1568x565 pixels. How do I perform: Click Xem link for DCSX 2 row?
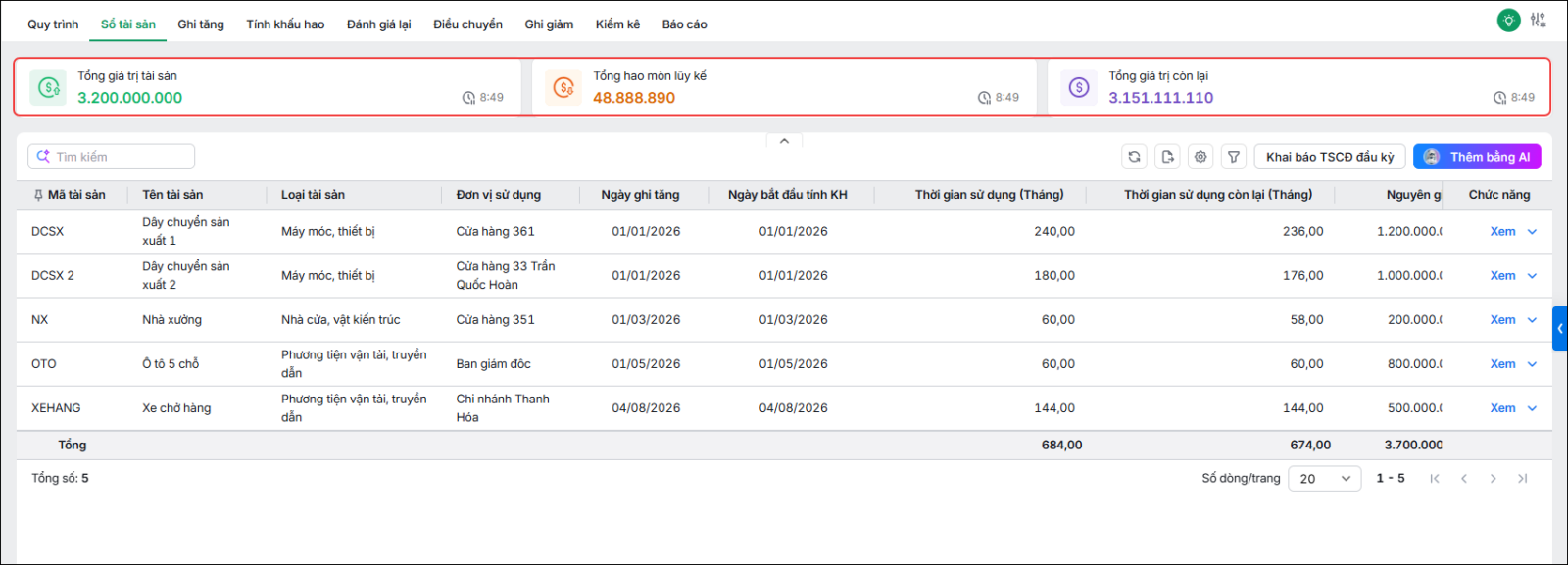1502,276
